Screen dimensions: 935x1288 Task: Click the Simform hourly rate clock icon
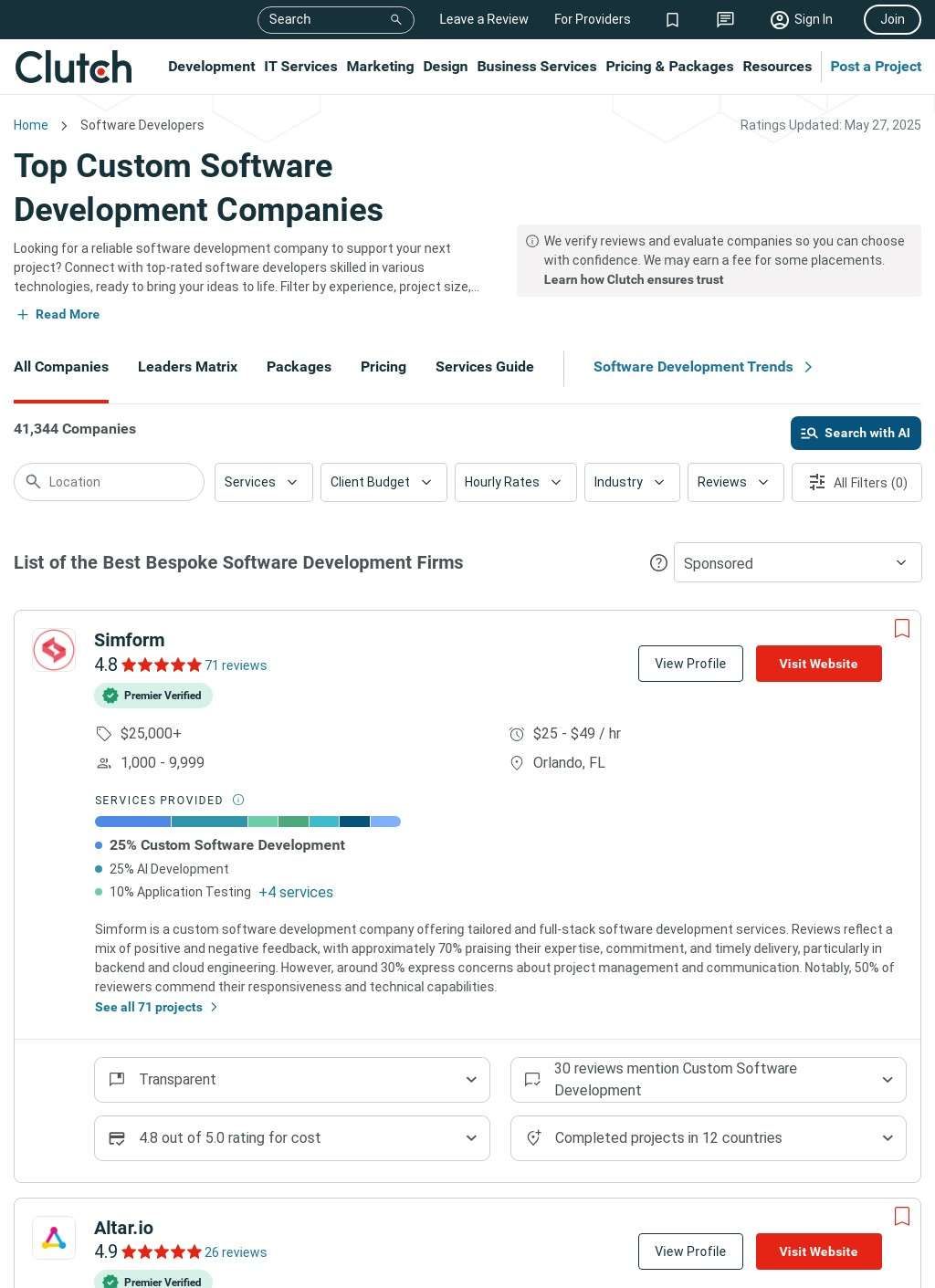pyautogui.click(x=517, y=734)
